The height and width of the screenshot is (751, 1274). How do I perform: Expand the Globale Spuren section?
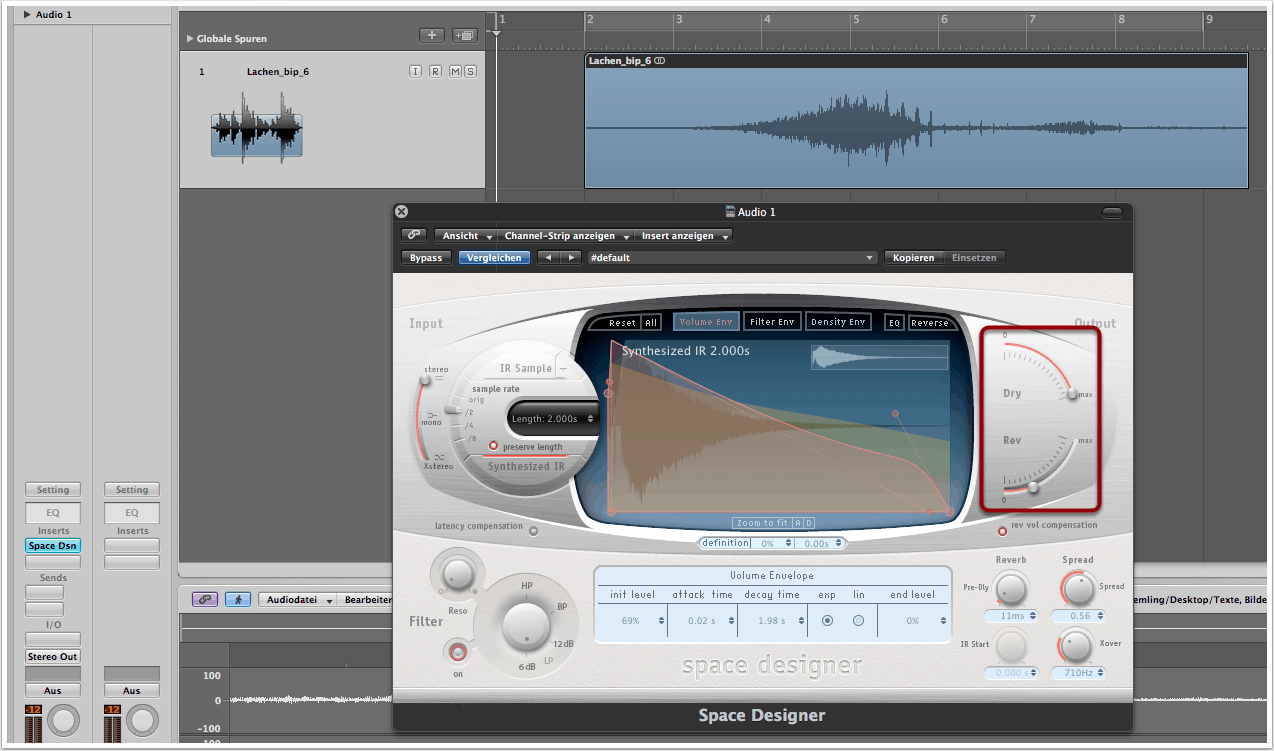pos(190,39)
